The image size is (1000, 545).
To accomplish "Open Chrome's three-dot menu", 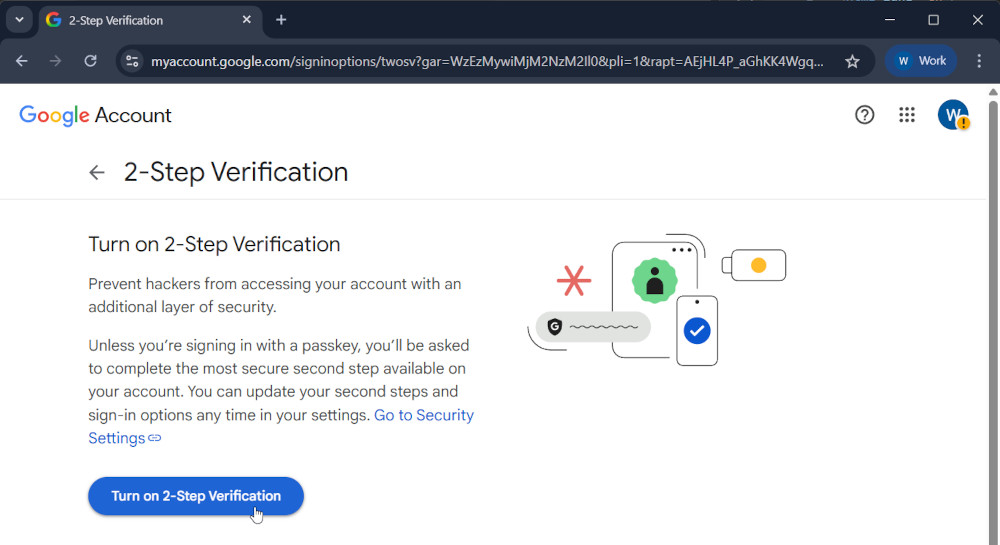I will pos(978,61).
